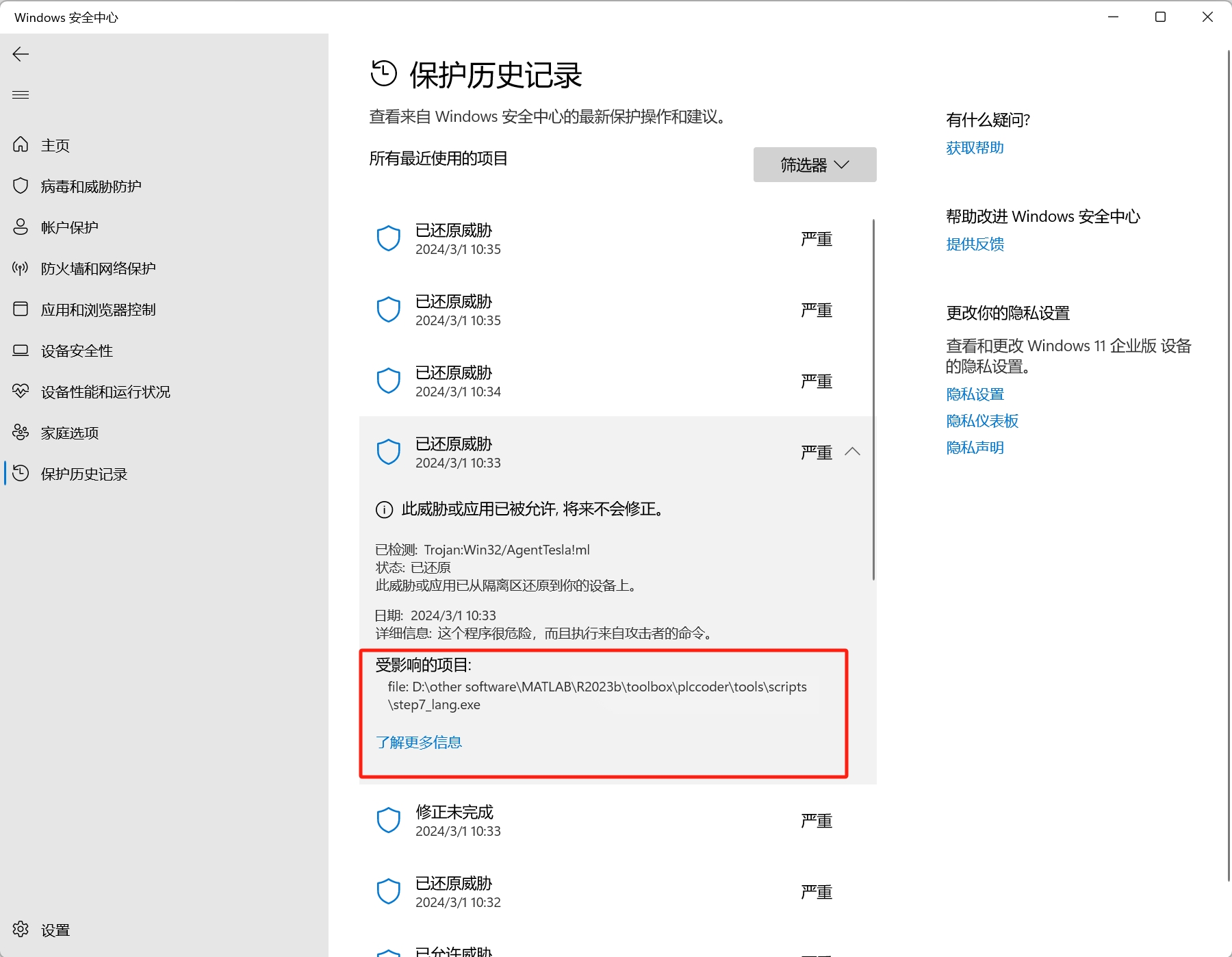Select 设备安全性 in sidebar

pos(77,350)
